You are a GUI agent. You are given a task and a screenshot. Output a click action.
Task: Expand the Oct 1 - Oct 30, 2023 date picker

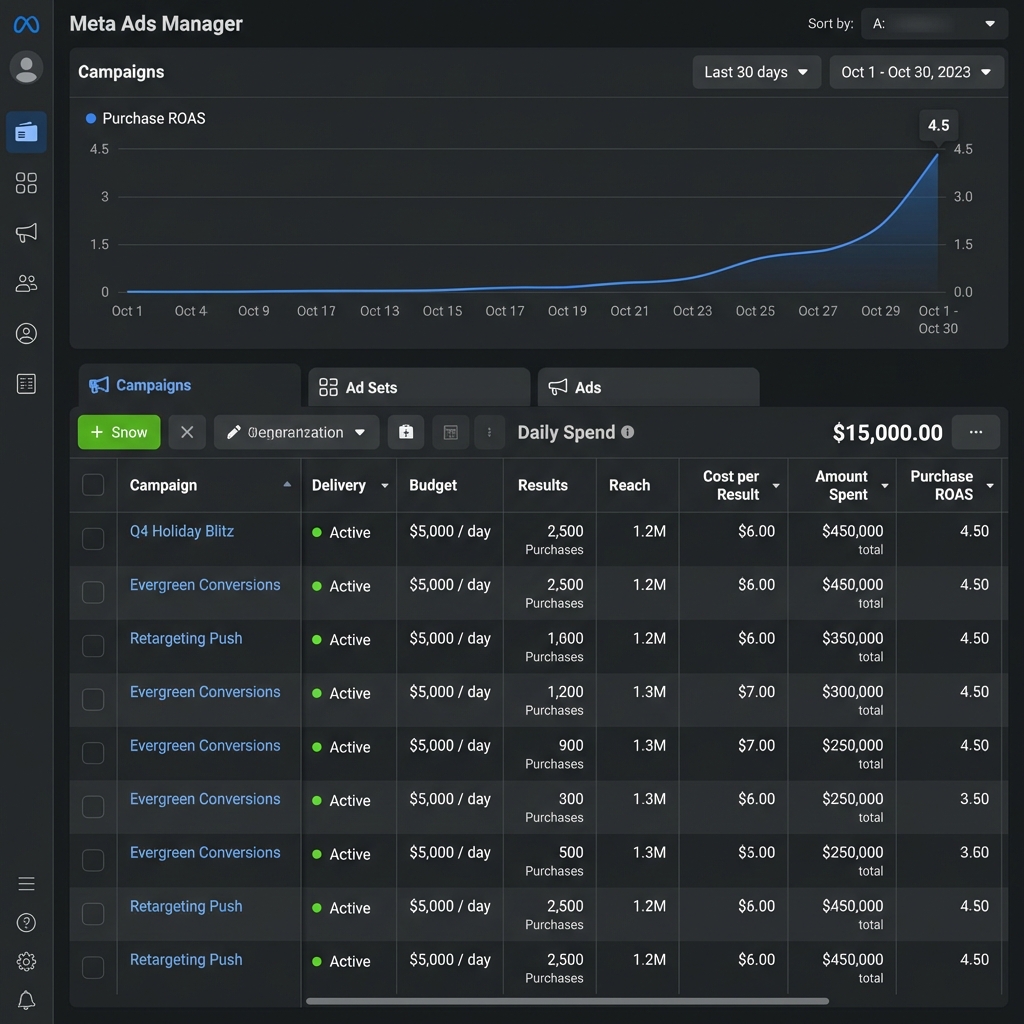pos(916,72)
